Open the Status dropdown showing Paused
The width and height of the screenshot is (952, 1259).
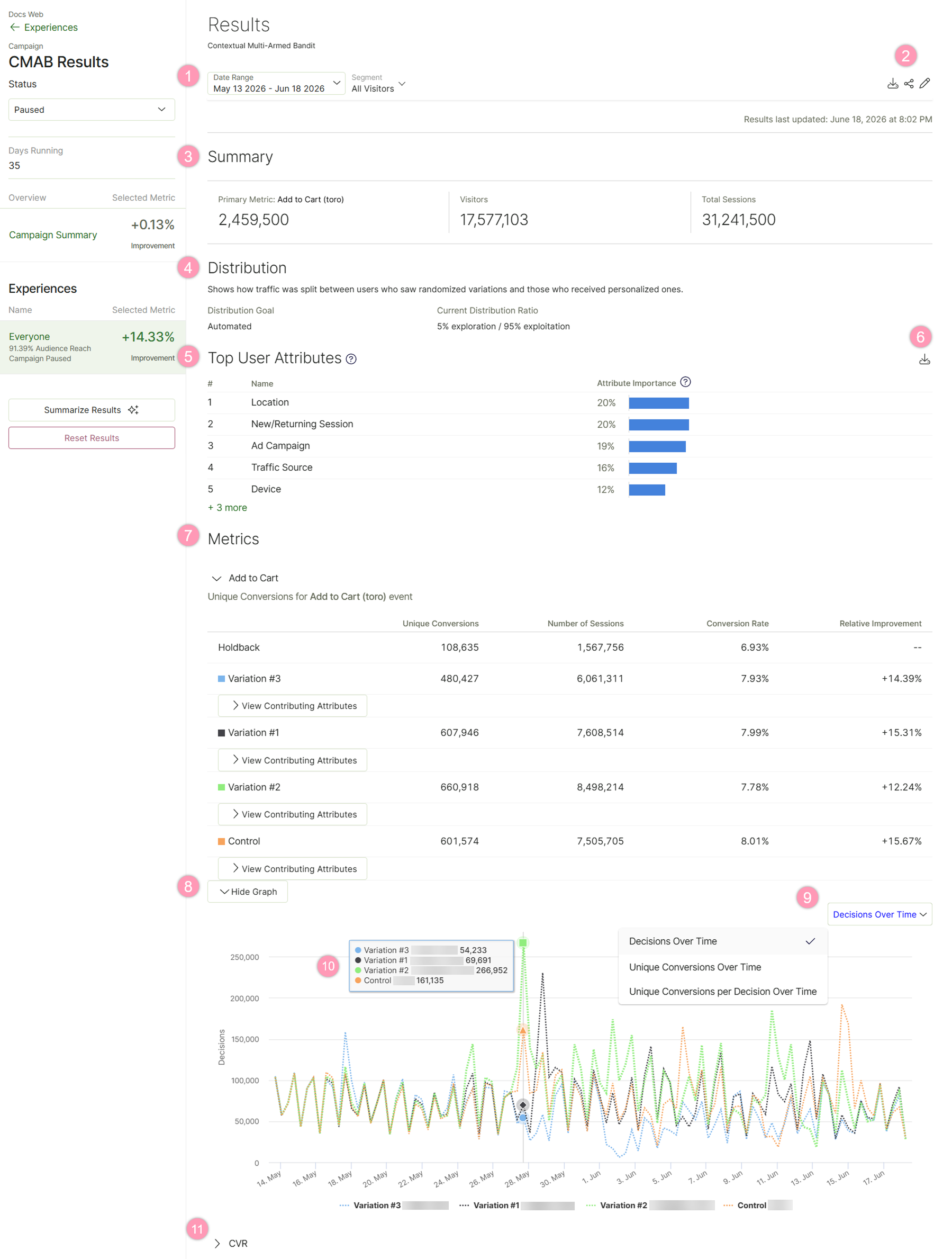click(92, 110)
